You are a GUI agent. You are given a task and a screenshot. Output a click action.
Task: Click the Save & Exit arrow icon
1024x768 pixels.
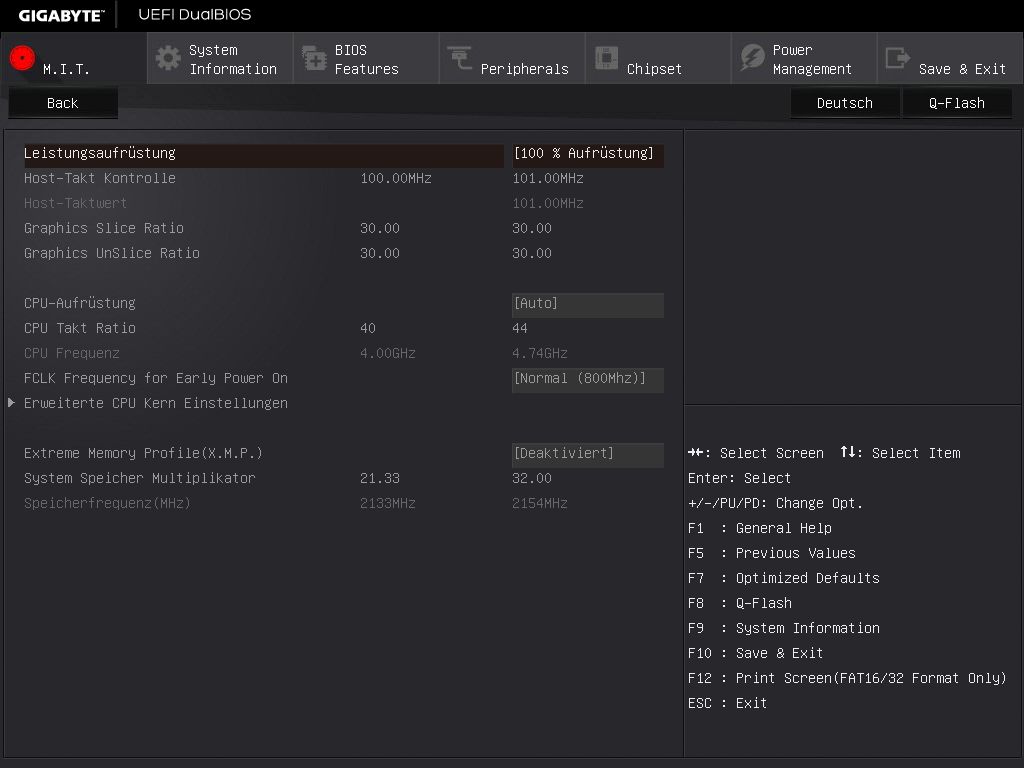897,58
